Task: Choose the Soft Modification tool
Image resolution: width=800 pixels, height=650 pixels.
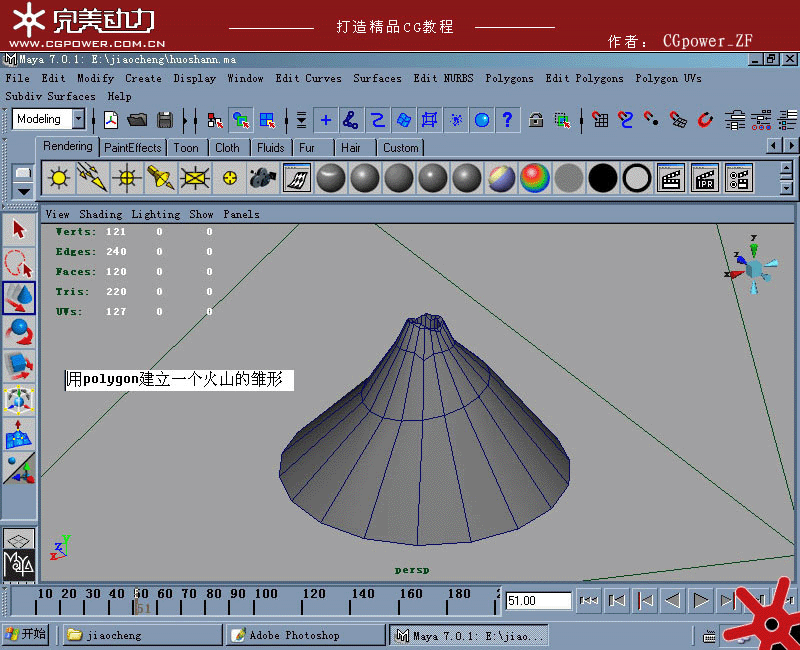Action: tap(19, 434)
